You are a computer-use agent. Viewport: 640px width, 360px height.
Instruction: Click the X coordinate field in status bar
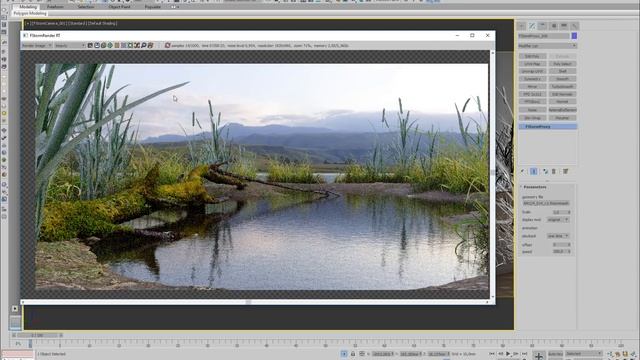[382, 354]
